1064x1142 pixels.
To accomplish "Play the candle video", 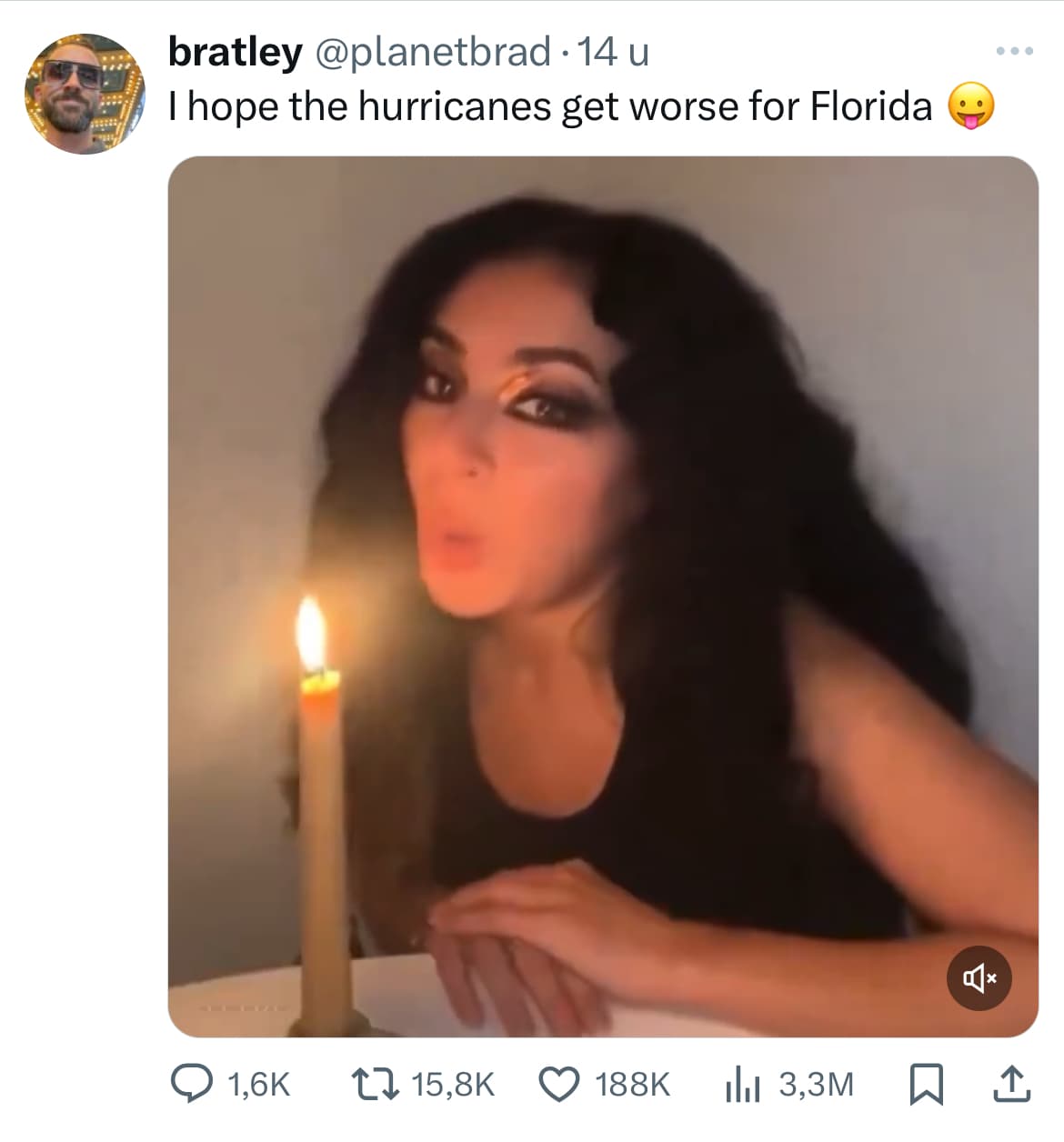I will pyautogui.click(x=603, y=596).
